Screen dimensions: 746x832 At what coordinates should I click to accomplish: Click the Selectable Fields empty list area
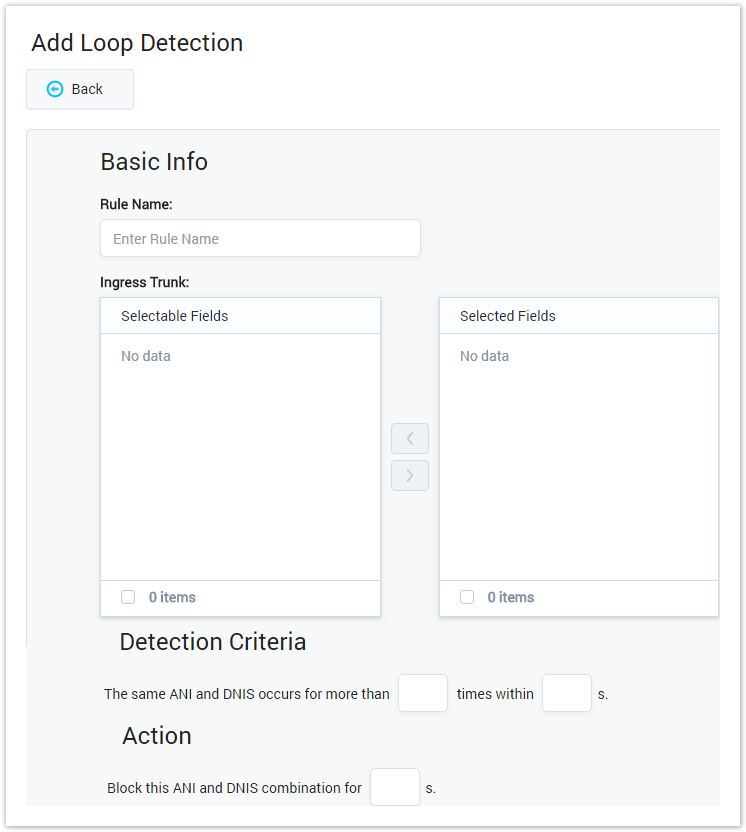tap(240, 460)
